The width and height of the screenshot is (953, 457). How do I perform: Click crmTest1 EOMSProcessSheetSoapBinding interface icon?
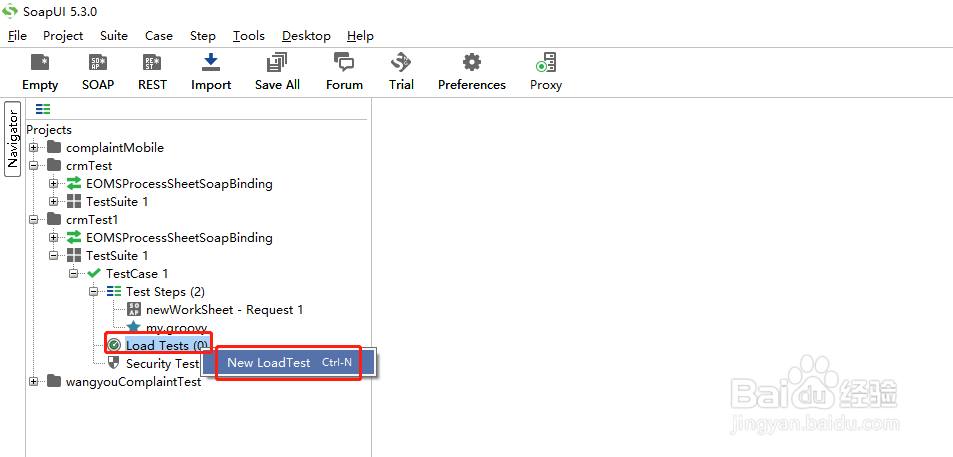click(x=74, y=237)
